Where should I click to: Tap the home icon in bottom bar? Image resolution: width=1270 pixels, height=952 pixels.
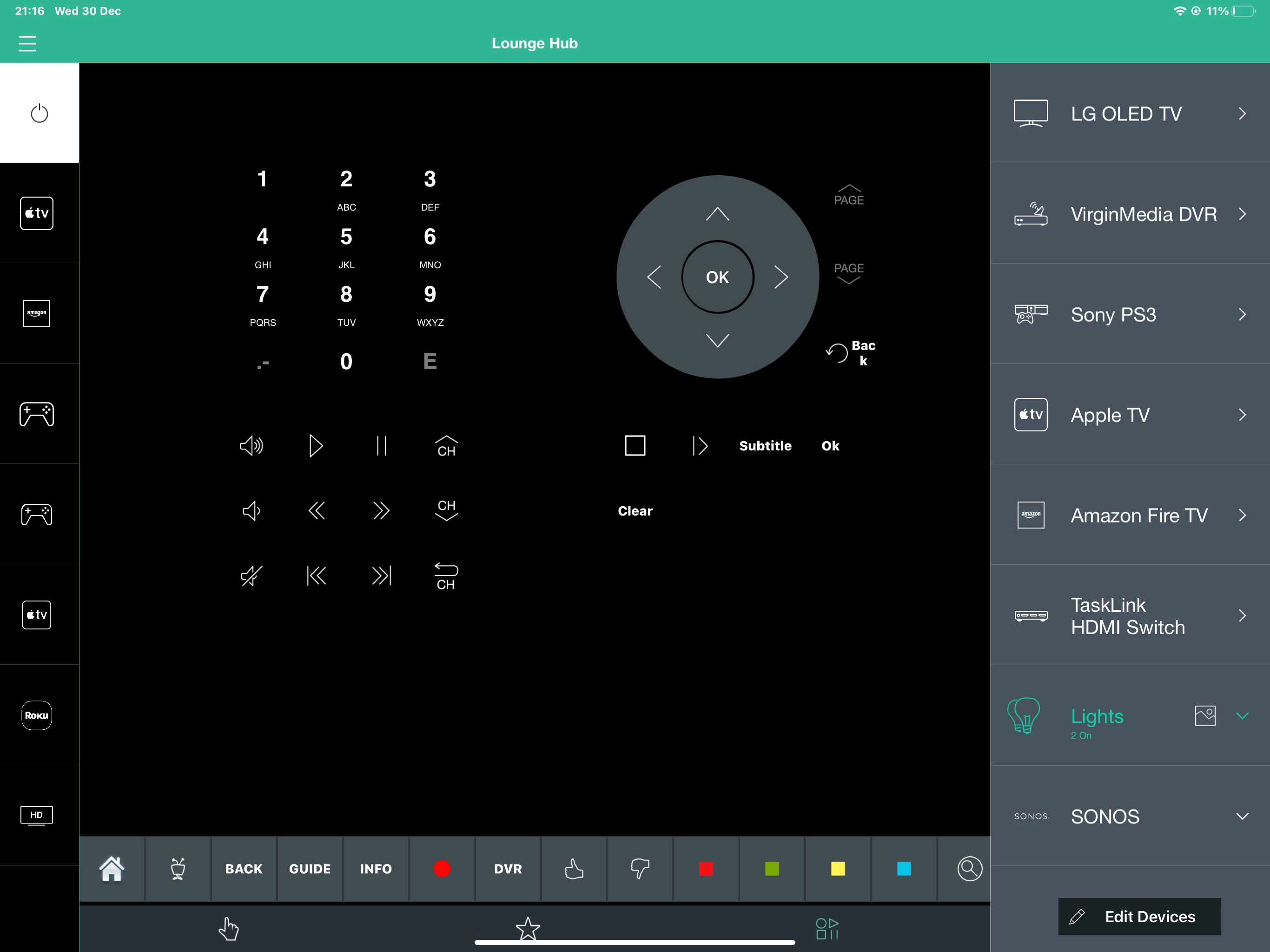[x=112, y=868]
